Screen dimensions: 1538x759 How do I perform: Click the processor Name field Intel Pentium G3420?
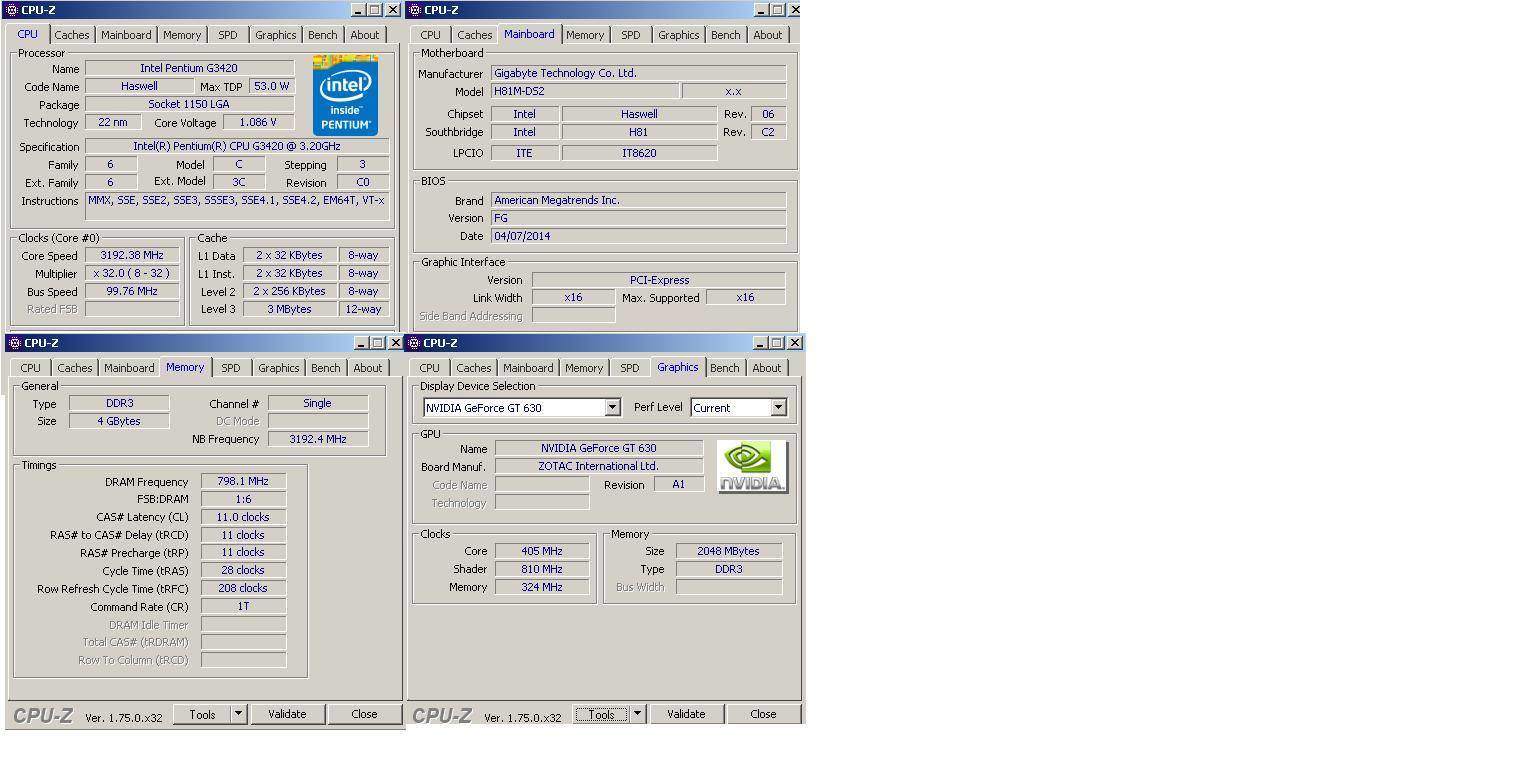click(189, 68)
